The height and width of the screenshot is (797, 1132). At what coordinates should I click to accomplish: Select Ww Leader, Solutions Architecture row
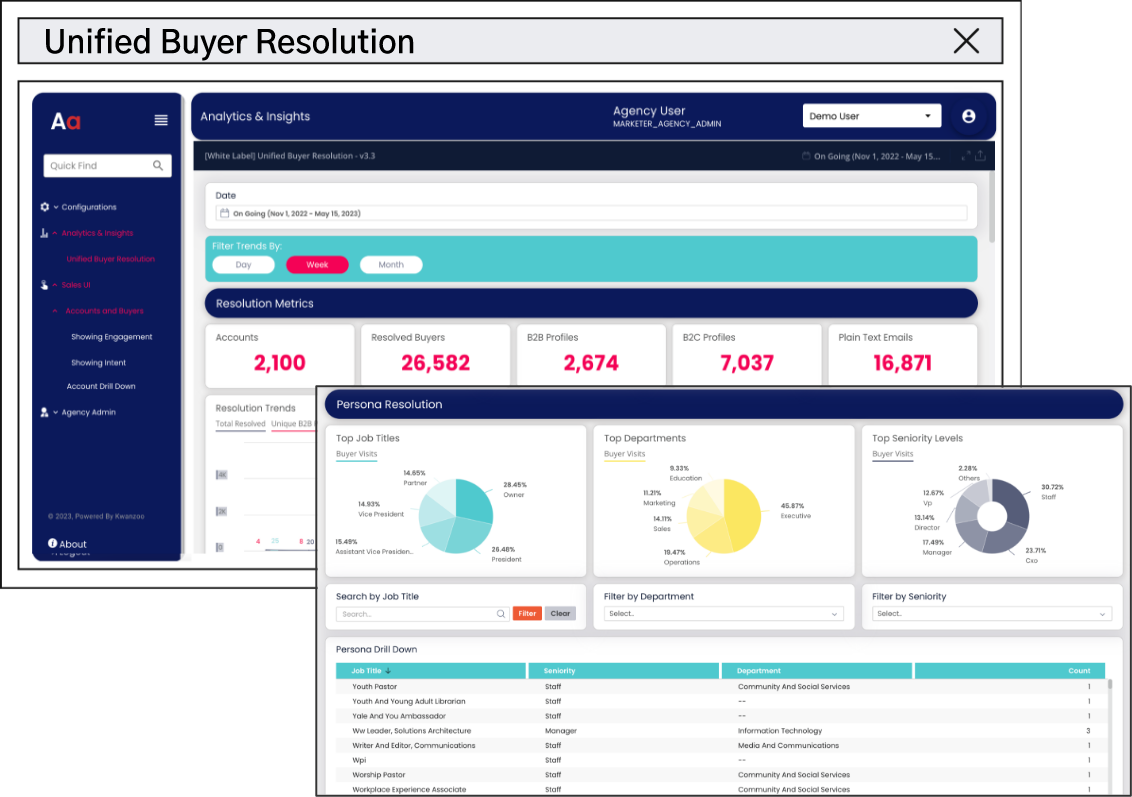[x=720, y=731]
